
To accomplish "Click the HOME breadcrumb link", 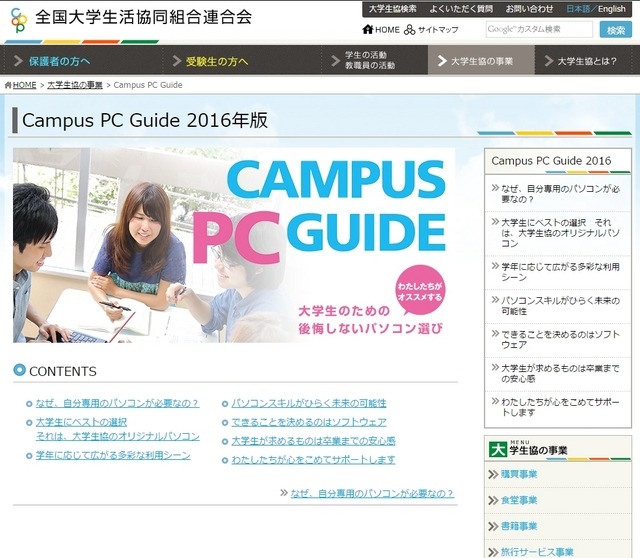I will click(x=24, y=85).
